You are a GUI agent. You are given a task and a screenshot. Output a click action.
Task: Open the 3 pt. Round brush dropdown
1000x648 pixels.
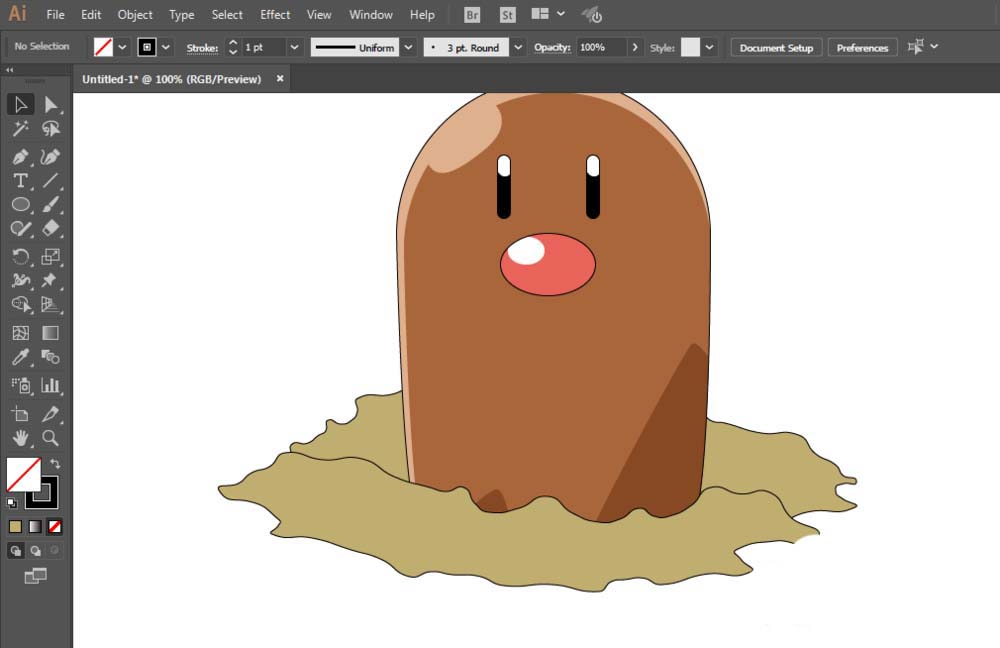518,47
